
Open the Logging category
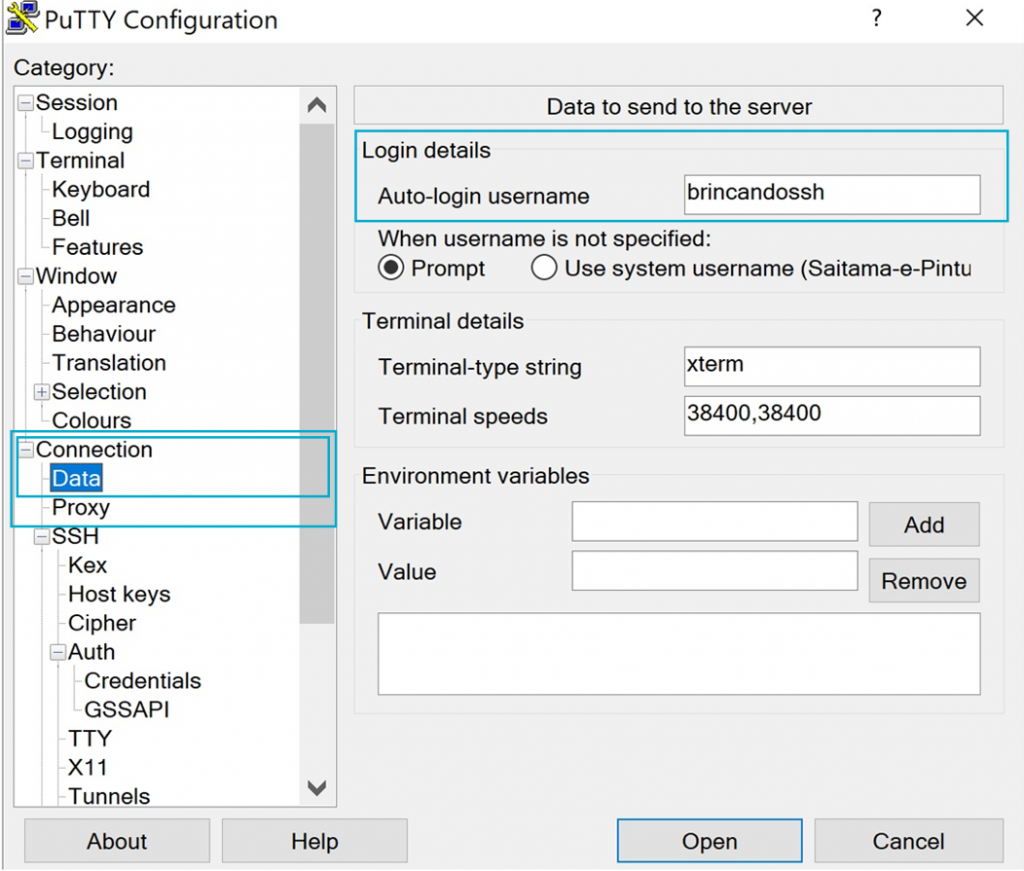pyautogui.click(x=92, y=132)
